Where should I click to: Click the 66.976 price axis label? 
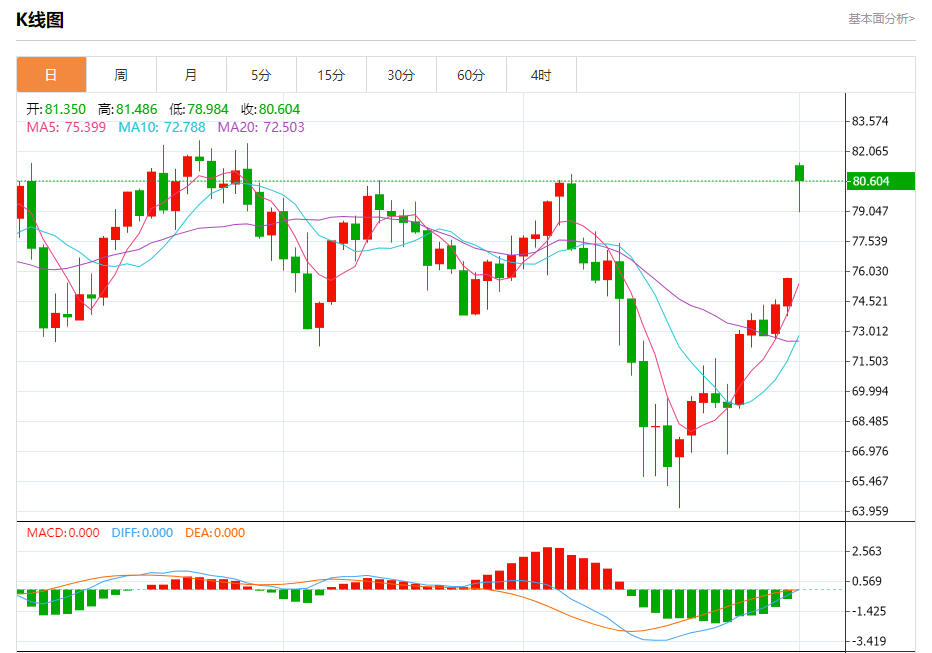pos(870,451)
